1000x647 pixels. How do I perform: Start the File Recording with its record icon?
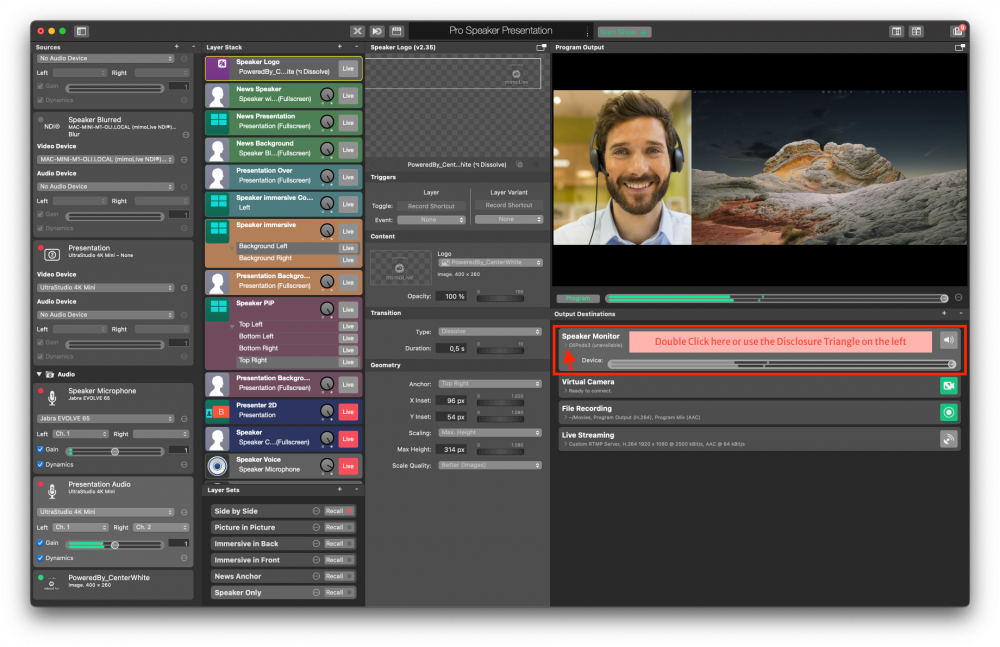[948, 412]
